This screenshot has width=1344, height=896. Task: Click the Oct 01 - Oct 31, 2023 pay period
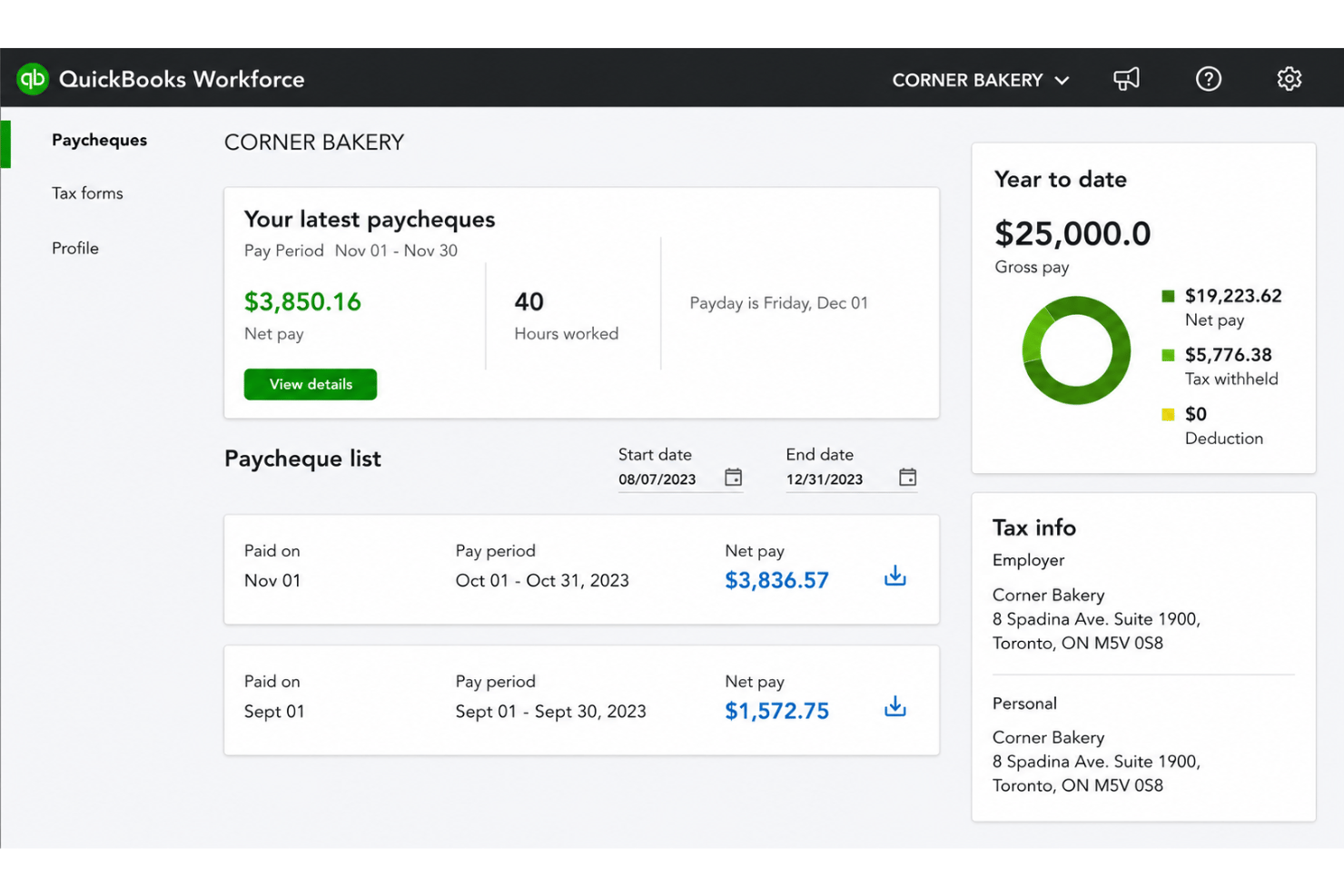click(x=542, y=580)
